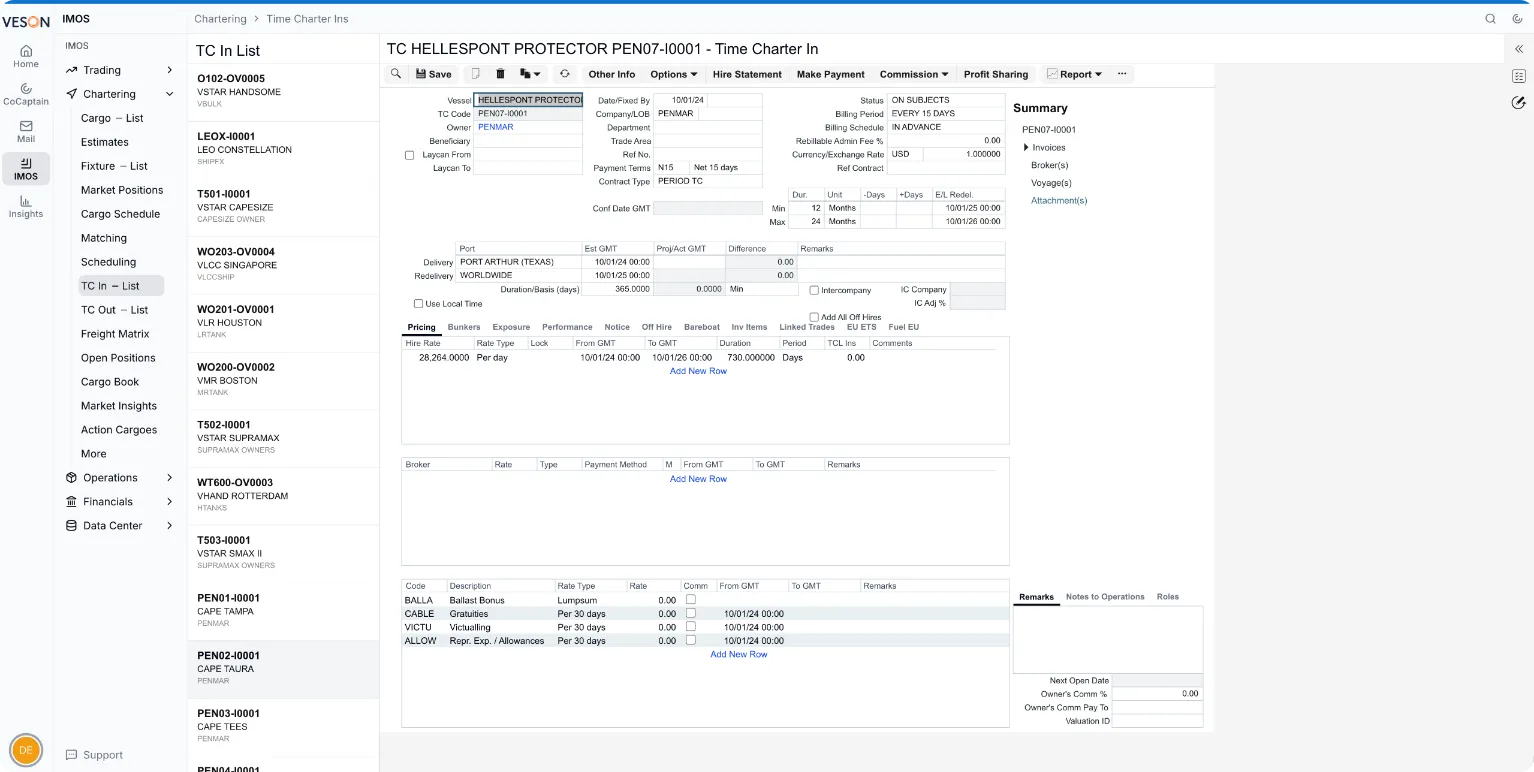Viewport: 1534px width, 772px height.
Task: Create a new blank document
Action: tap(476, 74)
